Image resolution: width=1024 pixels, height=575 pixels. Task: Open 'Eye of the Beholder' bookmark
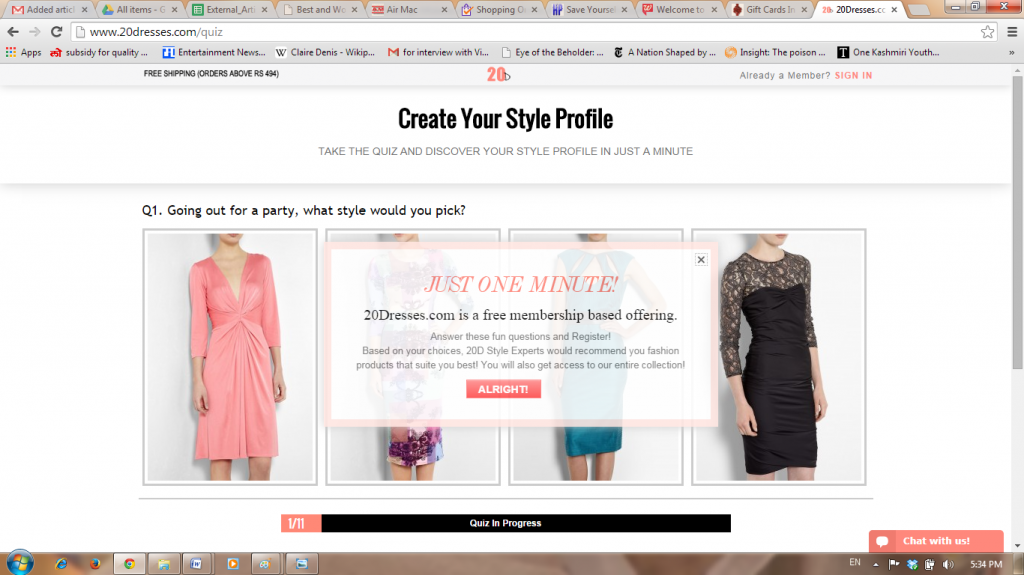[552, 52]
